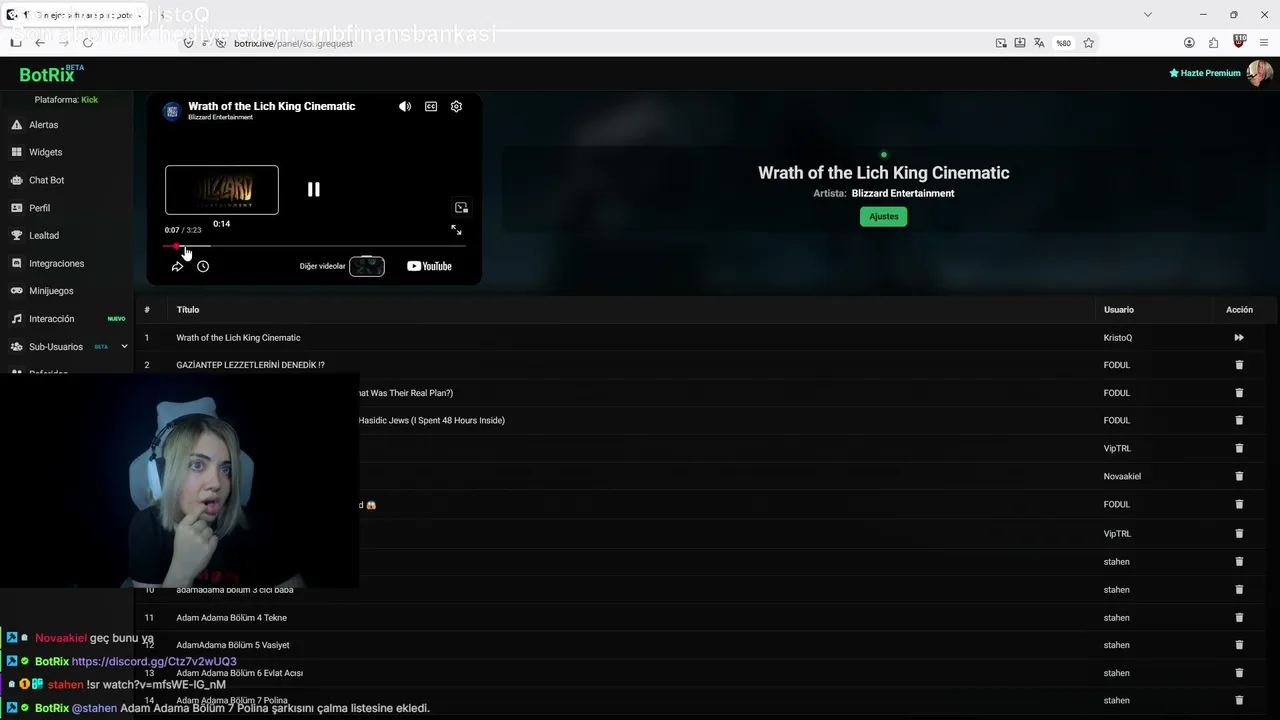Screen dimensions: 1280x720
Task: Click the Hazte Premium link
Action: coord(1205,73)
